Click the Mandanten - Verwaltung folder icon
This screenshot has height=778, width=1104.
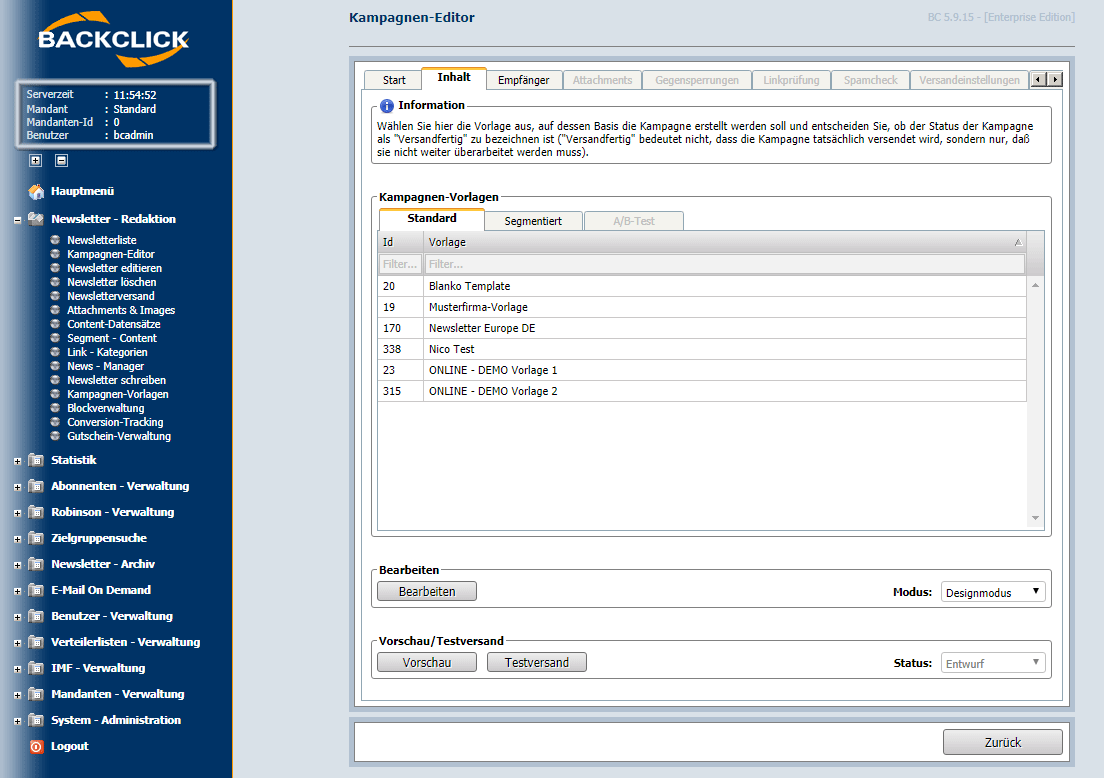38,694
